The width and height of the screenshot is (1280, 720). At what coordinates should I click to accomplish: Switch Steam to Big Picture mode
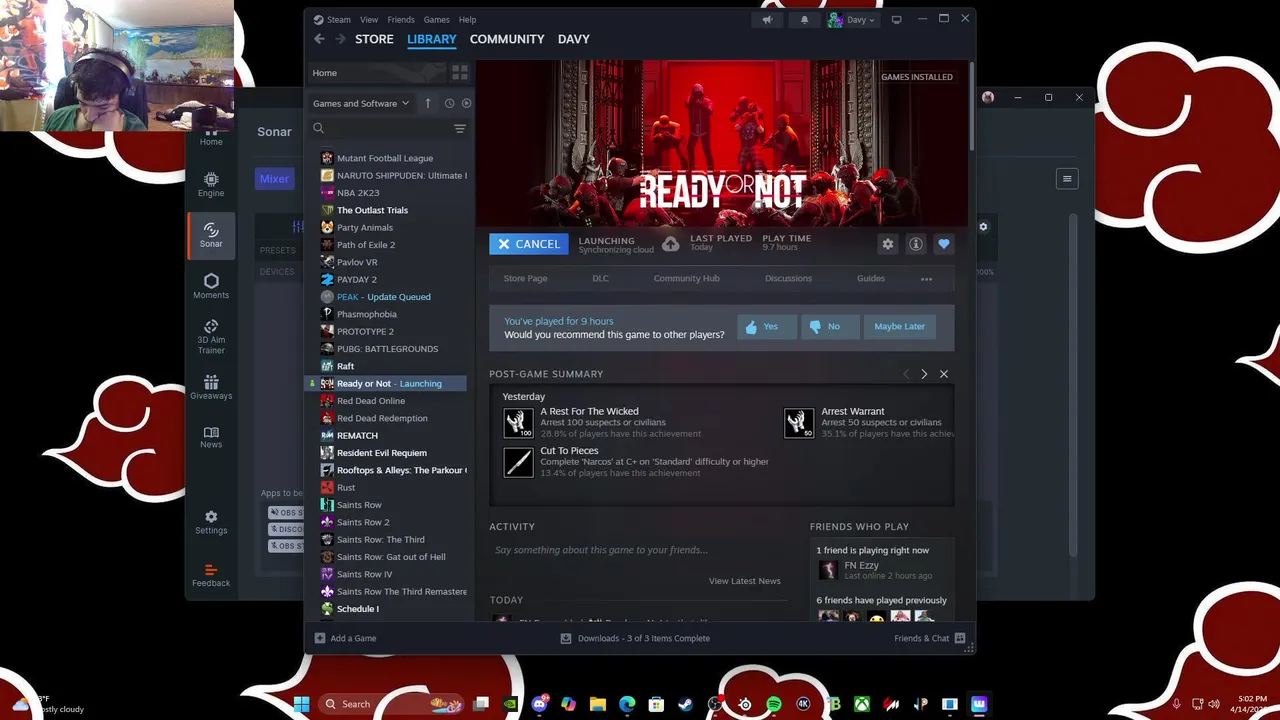(896, 19)
